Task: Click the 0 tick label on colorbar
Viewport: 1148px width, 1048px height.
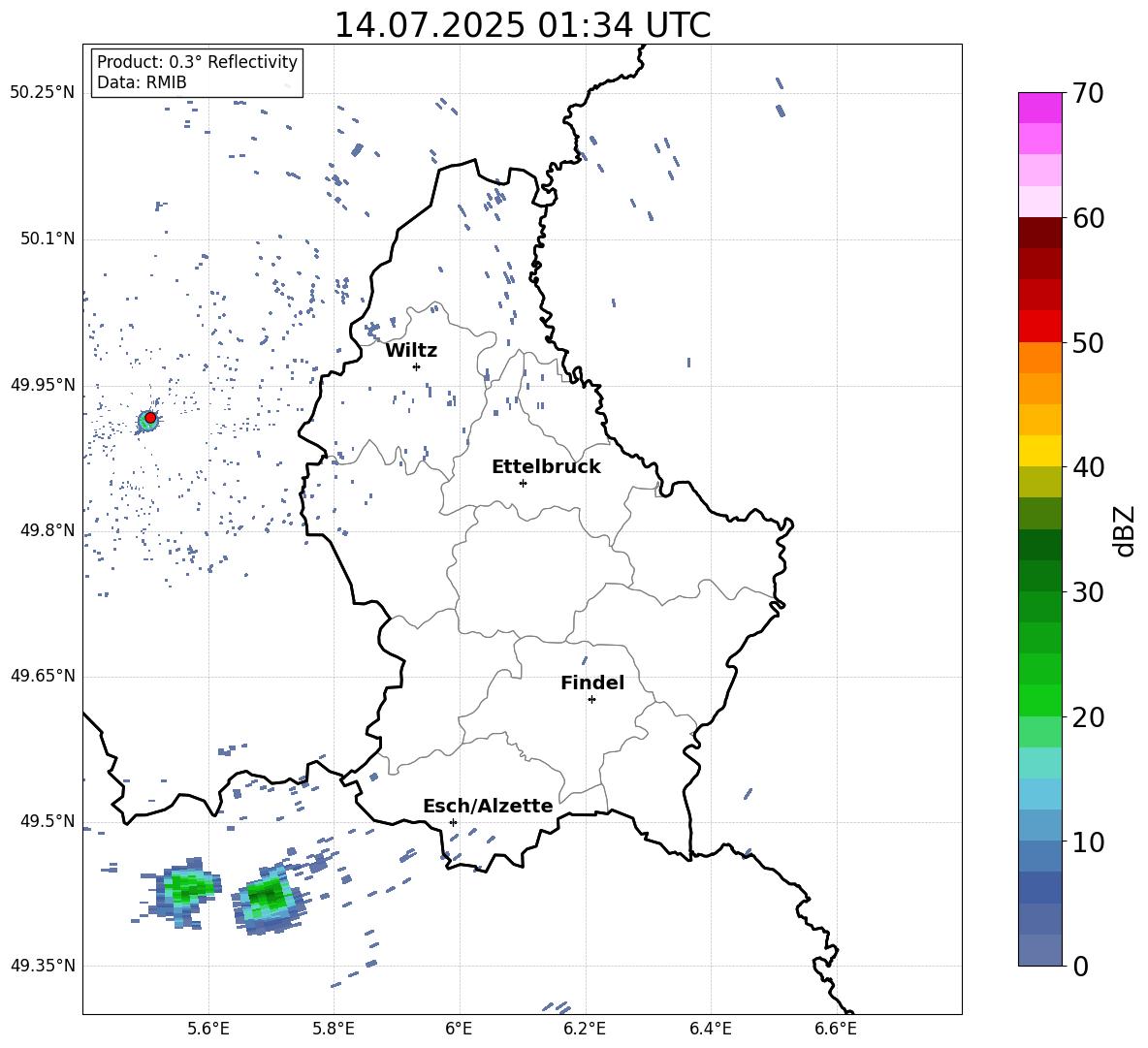Action: coord(1081,966)
